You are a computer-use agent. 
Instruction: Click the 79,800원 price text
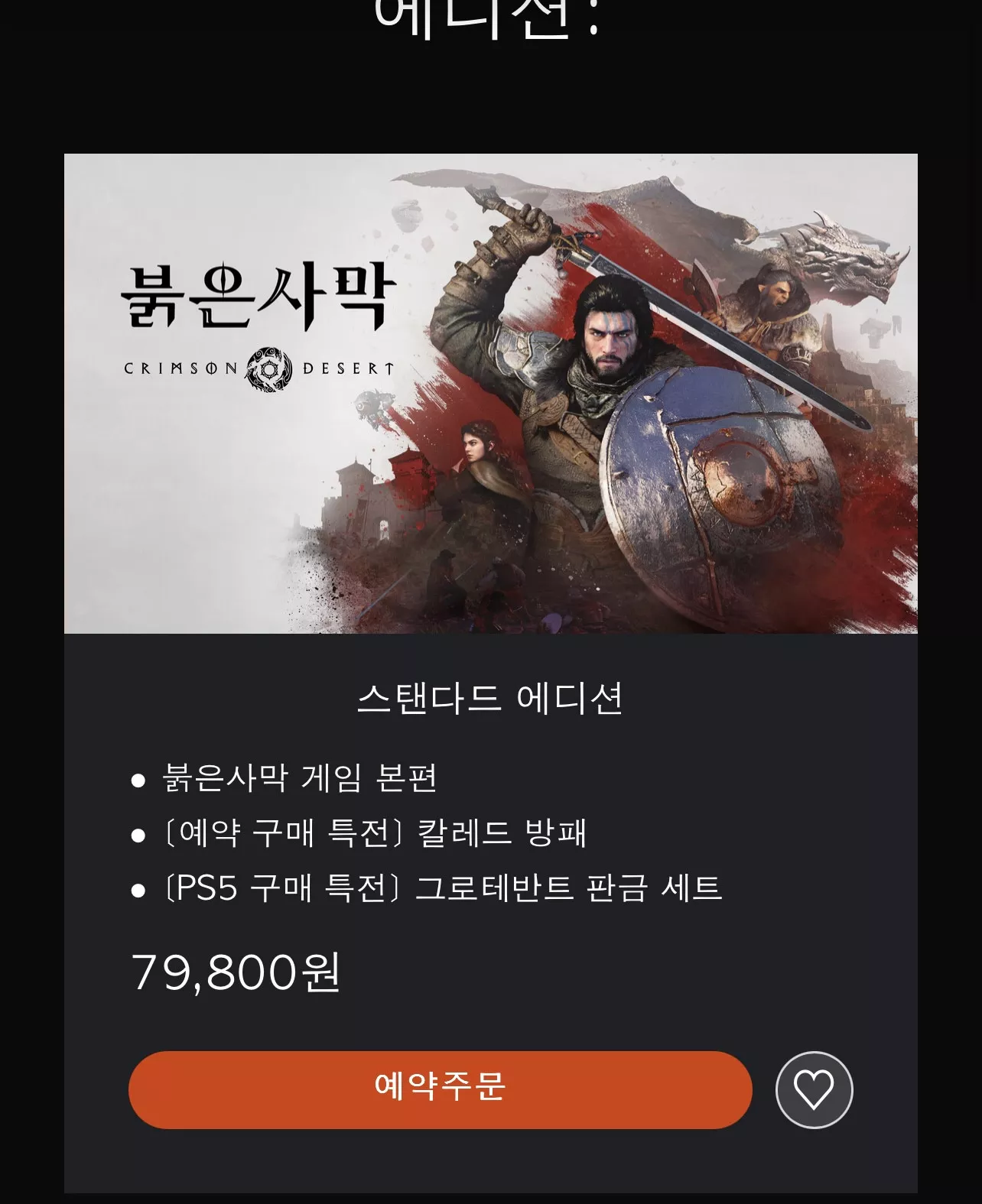[236, 972]
